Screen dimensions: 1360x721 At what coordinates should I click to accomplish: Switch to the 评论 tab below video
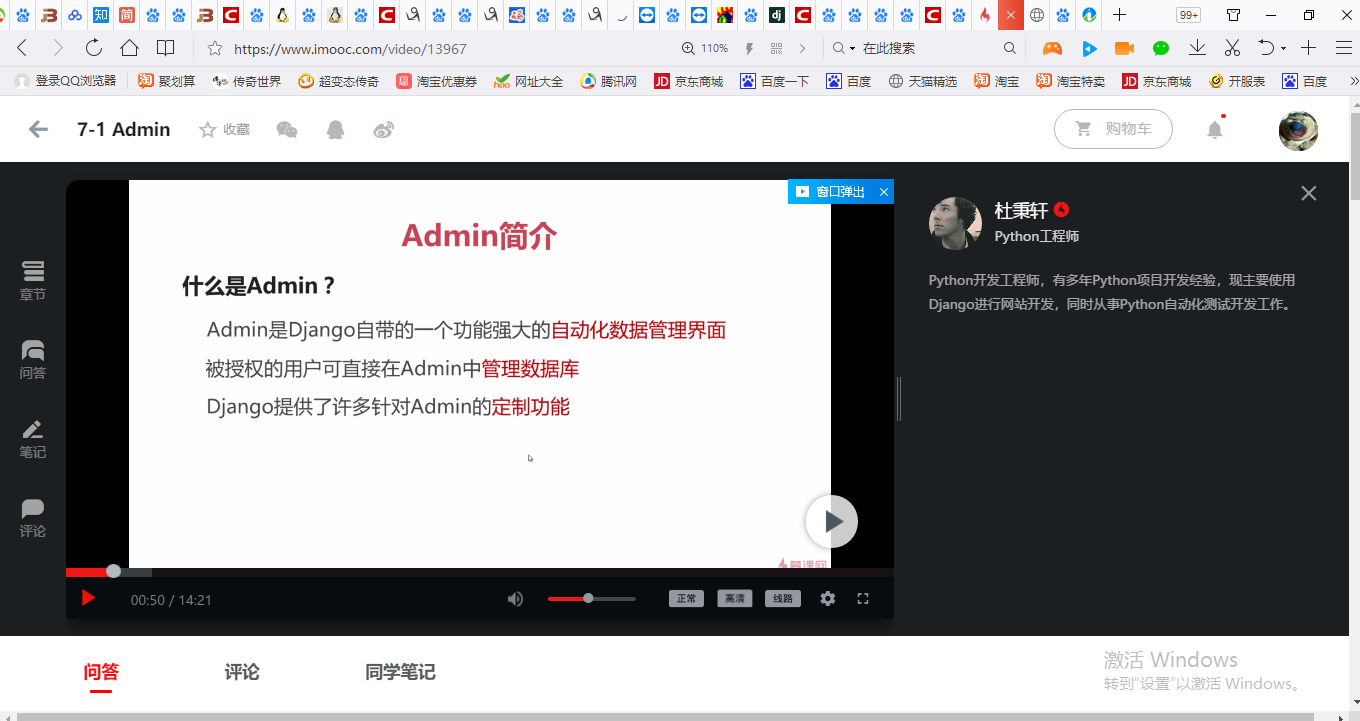pyautogui.click(x=242, y=672)
